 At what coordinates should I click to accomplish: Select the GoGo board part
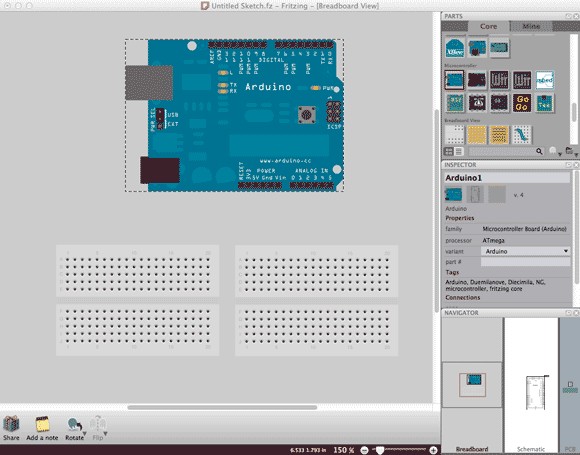(522, 103)
